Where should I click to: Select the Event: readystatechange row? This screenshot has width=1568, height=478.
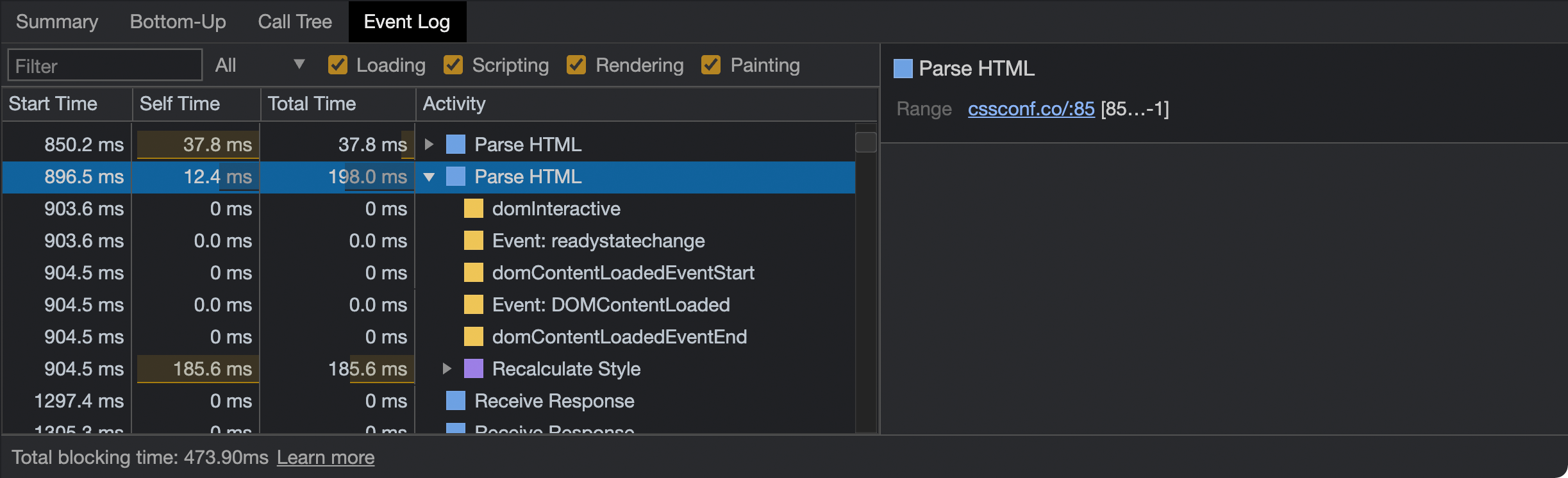point(428,241)
